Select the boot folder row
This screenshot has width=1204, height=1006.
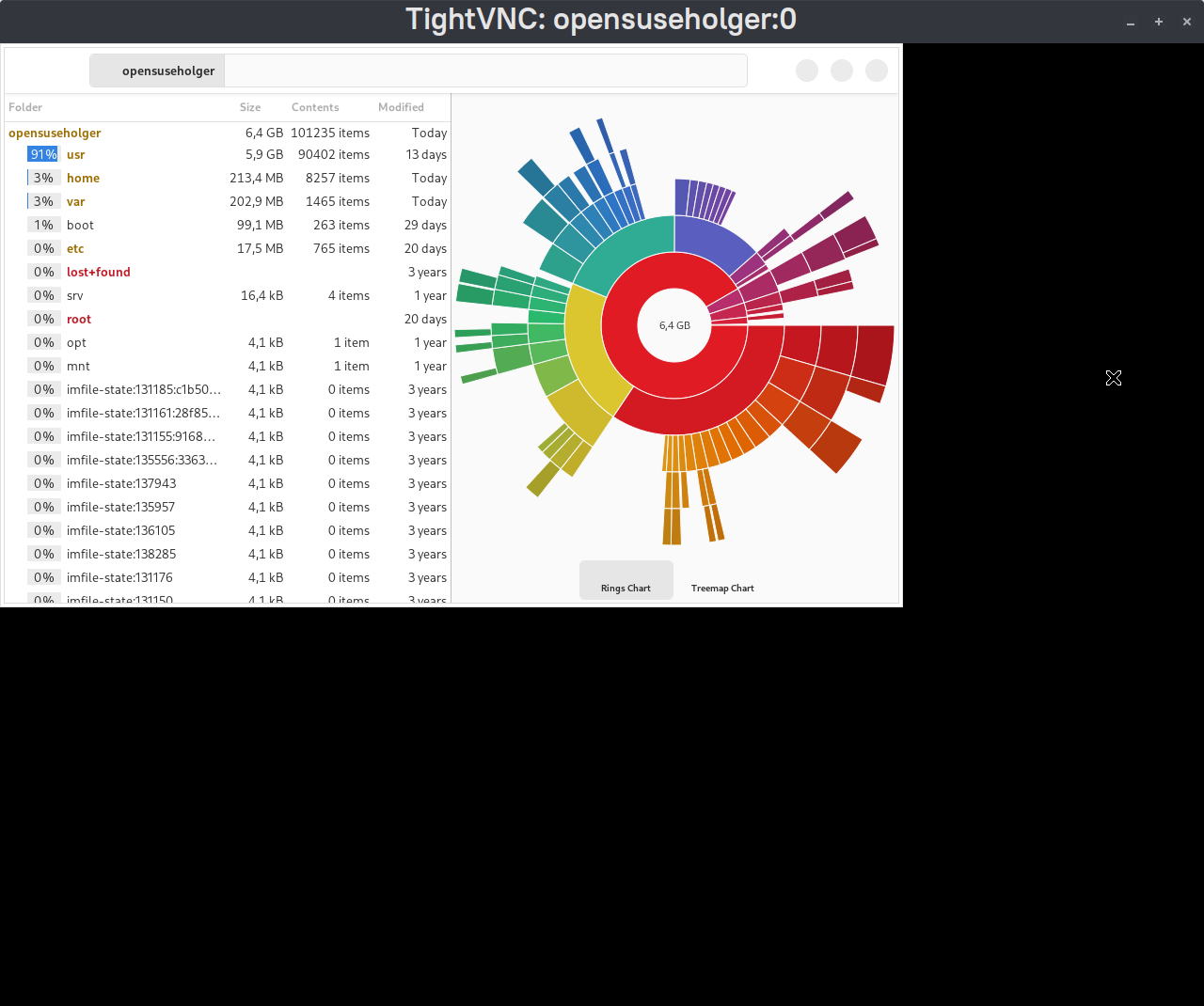80,225
